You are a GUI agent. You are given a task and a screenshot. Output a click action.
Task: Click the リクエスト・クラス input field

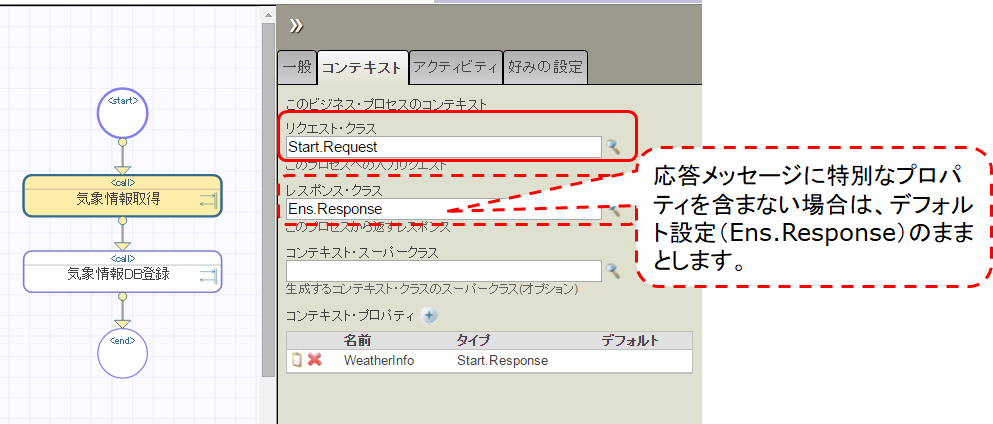[442, 147]
